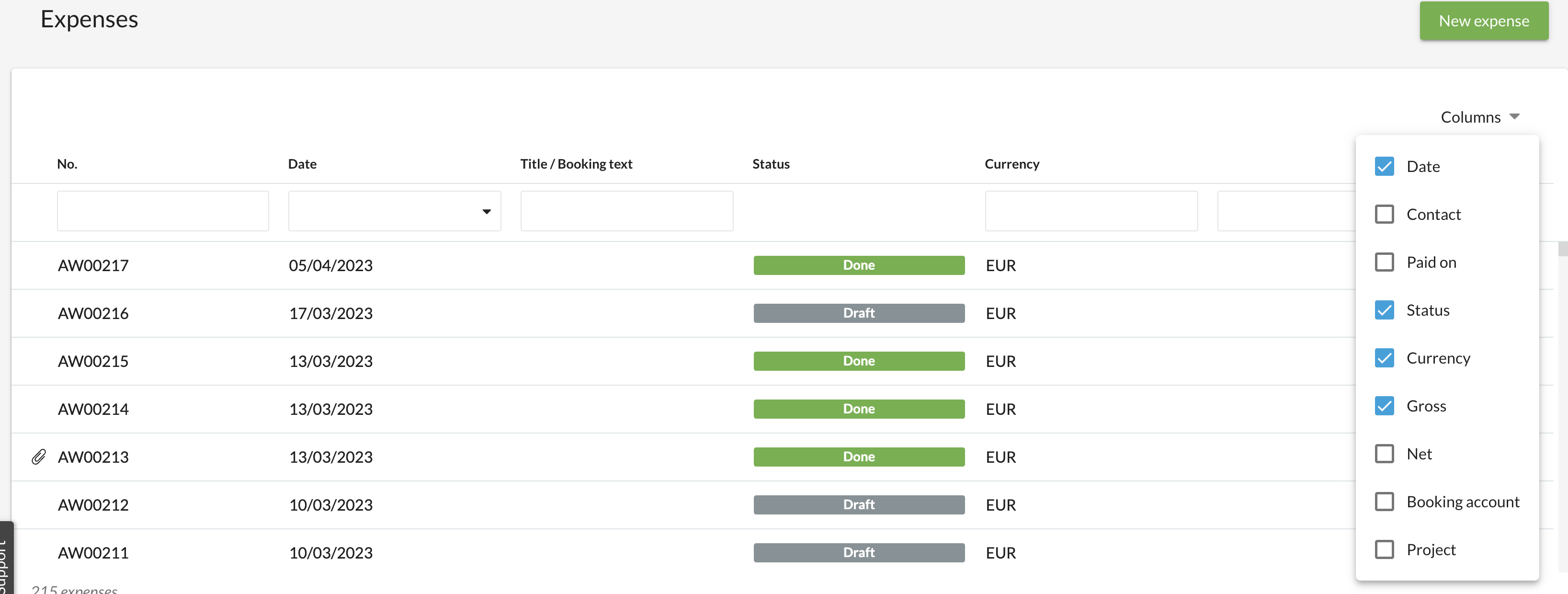Focus the Title / Booking text filter field

(x=626, y=211)
